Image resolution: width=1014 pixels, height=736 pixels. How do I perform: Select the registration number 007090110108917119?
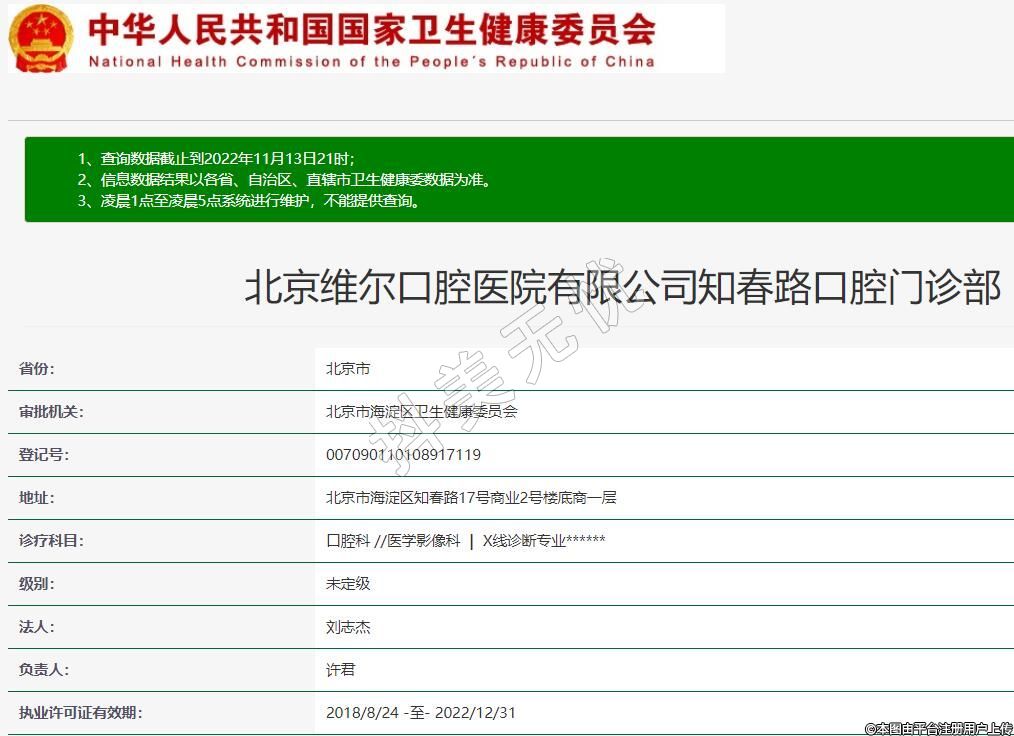pos(403,455)
